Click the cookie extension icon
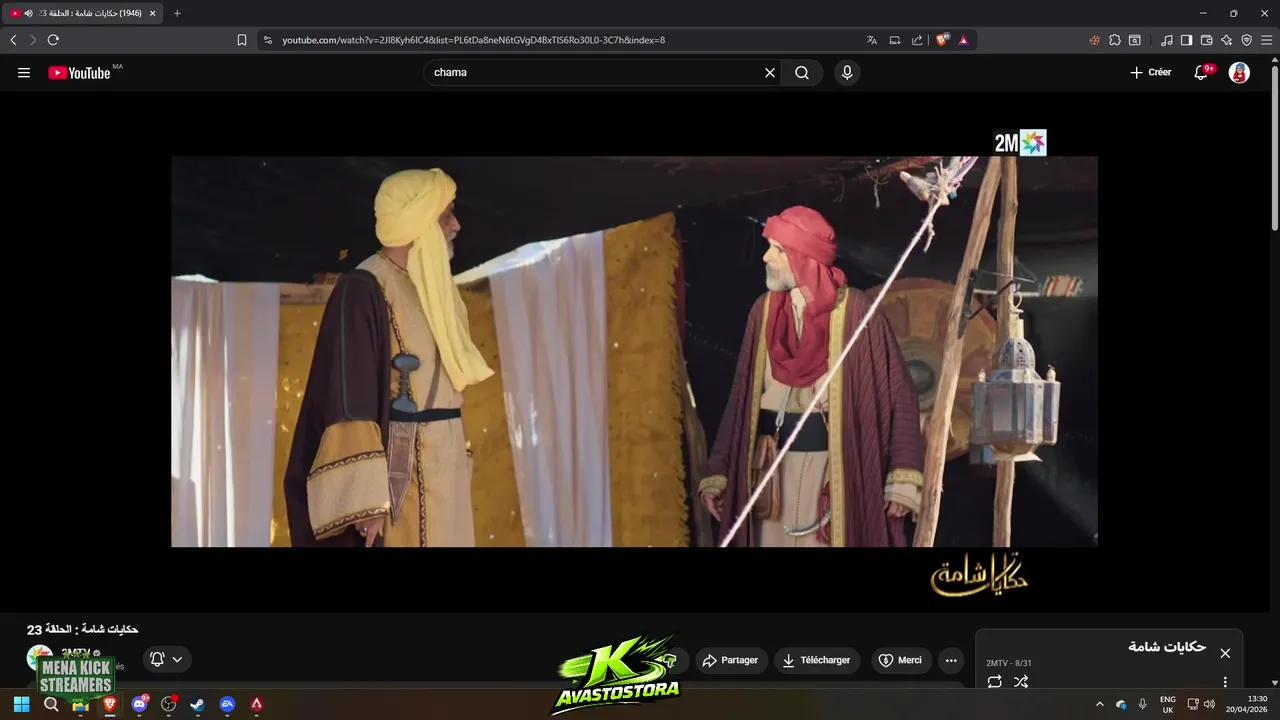 (x=1094, y=40)
